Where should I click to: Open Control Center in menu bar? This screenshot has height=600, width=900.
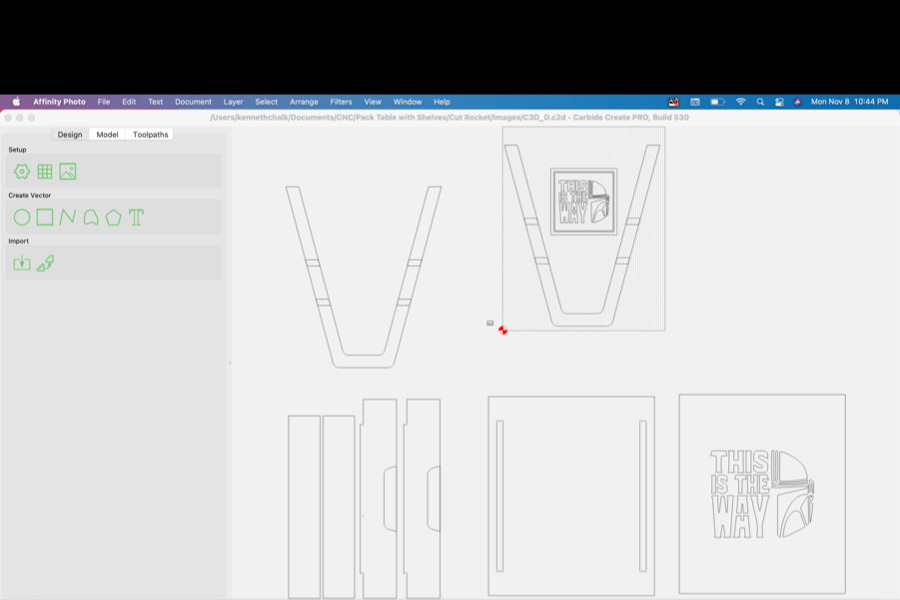[779, 102]
